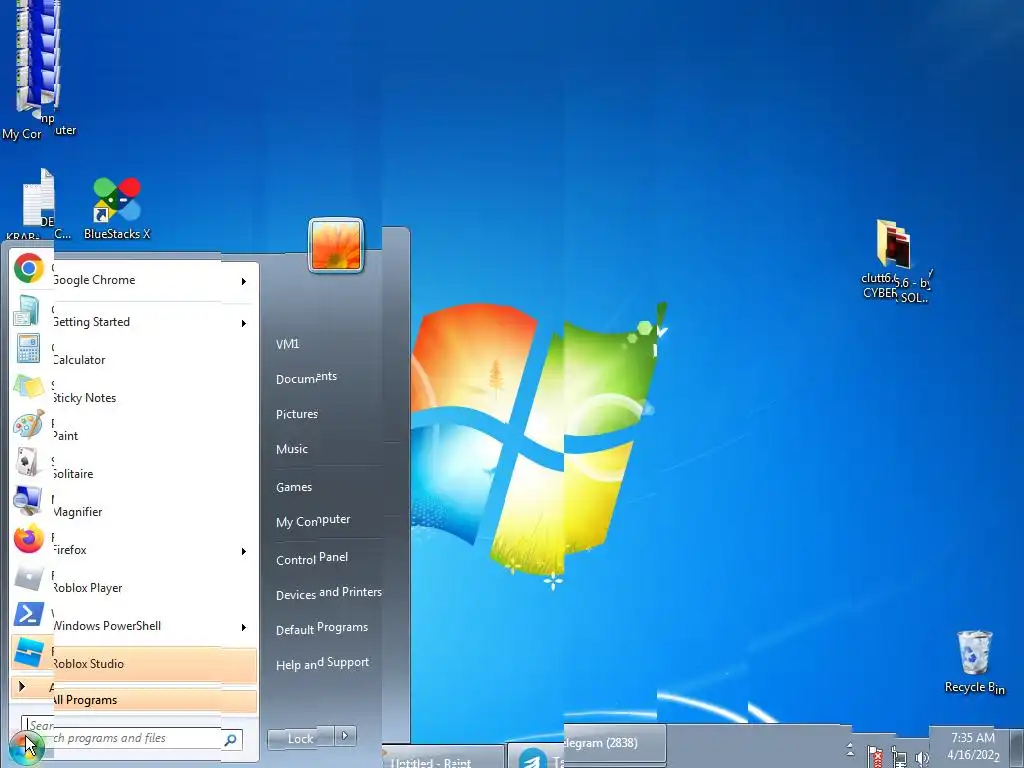Click the search magnifier icon
The width and height of the screenshot is (1024, 768).
point(231,740)
